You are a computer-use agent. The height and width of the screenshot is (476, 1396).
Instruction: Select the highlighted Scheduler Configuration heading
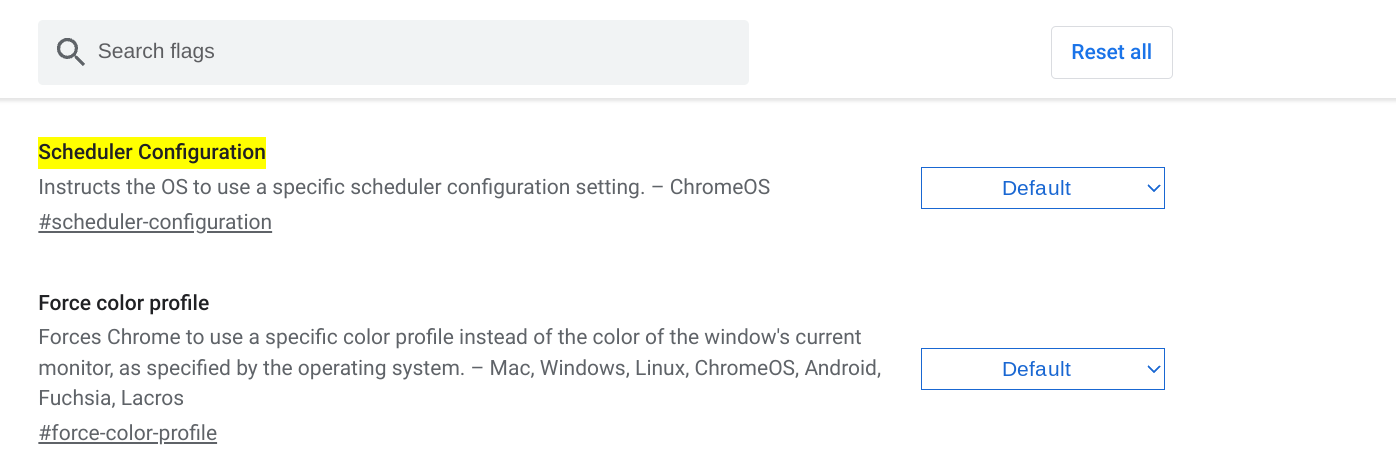(152, 152)
